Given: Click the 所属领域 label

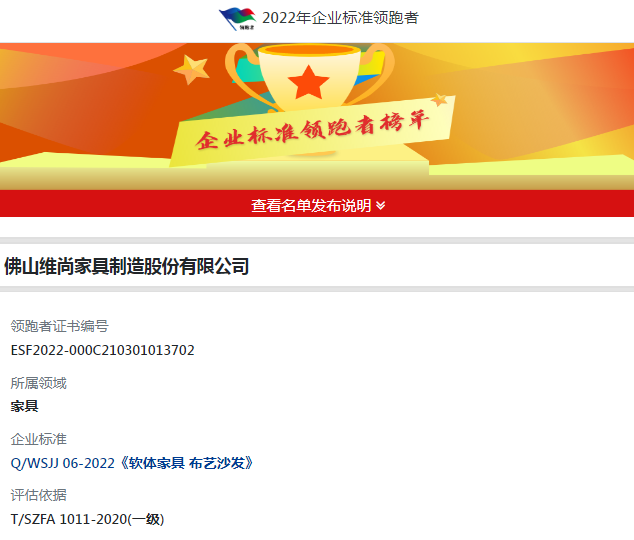Looking at the screenshot, I should (38, 383).
